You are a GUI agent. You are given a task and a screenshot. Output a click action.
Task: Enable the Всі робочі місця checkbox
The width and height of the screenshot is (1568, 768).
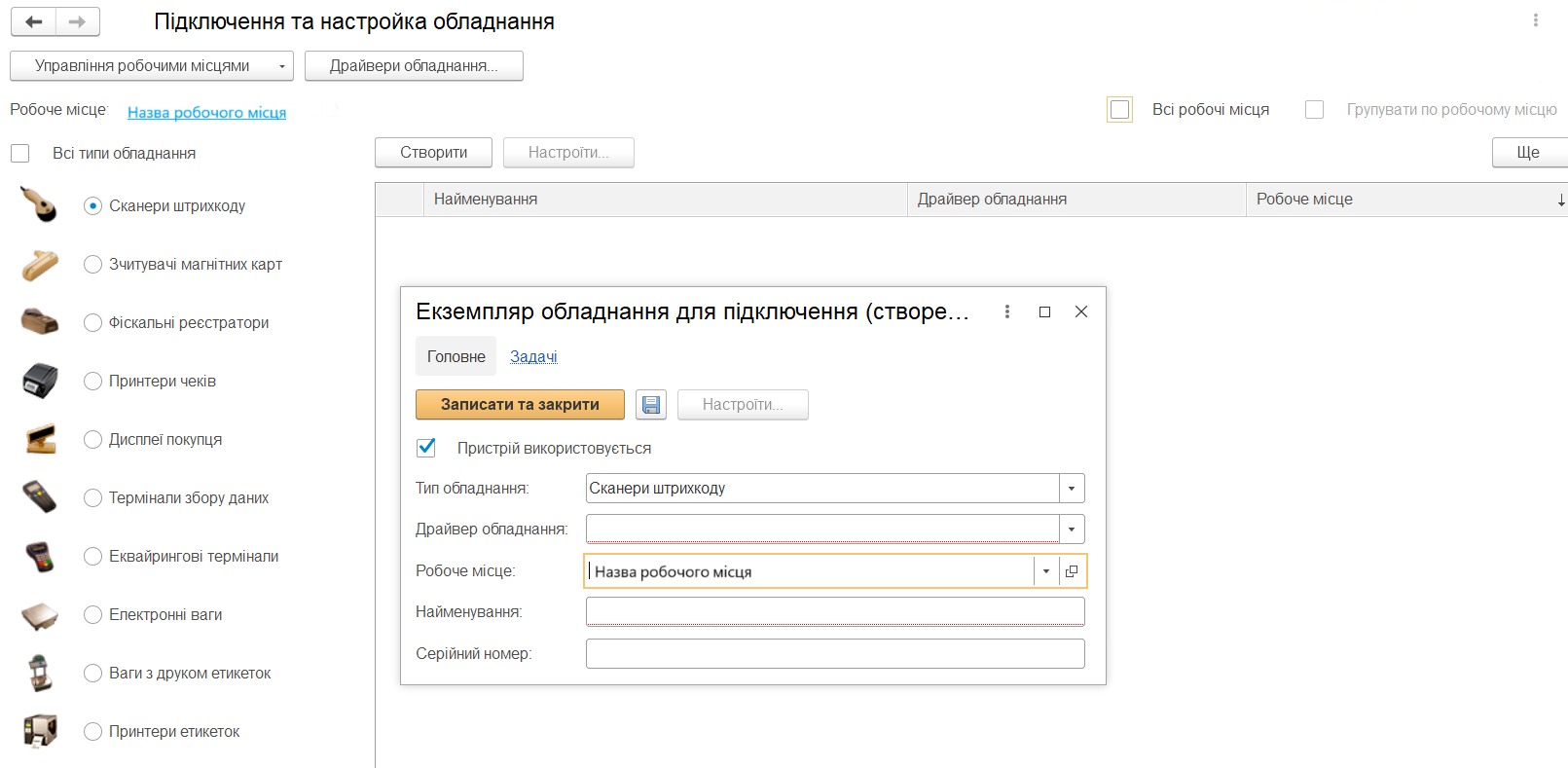point(1120,110)
